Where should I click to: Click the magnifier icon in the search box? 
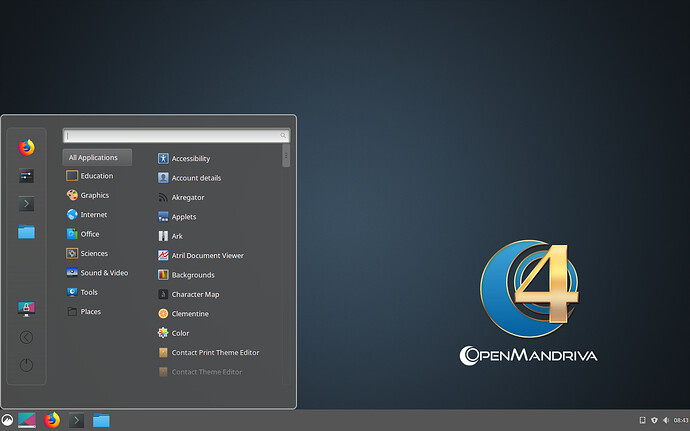(x=283, y=136)
